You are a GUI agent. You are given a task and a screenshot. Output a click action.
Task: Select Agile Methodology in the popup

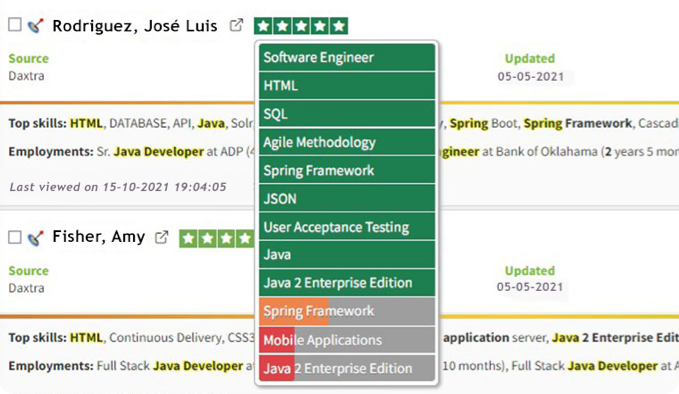347,142
